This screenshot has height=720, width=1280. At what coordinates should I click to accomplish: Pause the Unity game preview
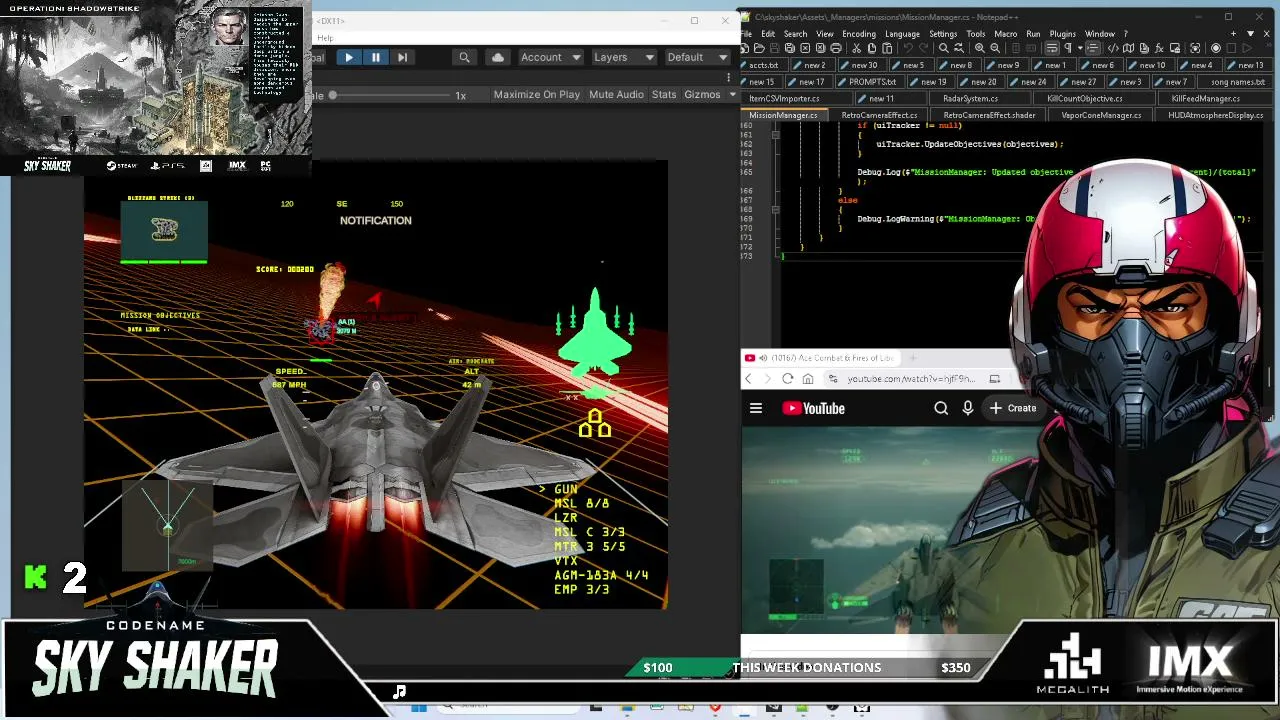[375, 58]
